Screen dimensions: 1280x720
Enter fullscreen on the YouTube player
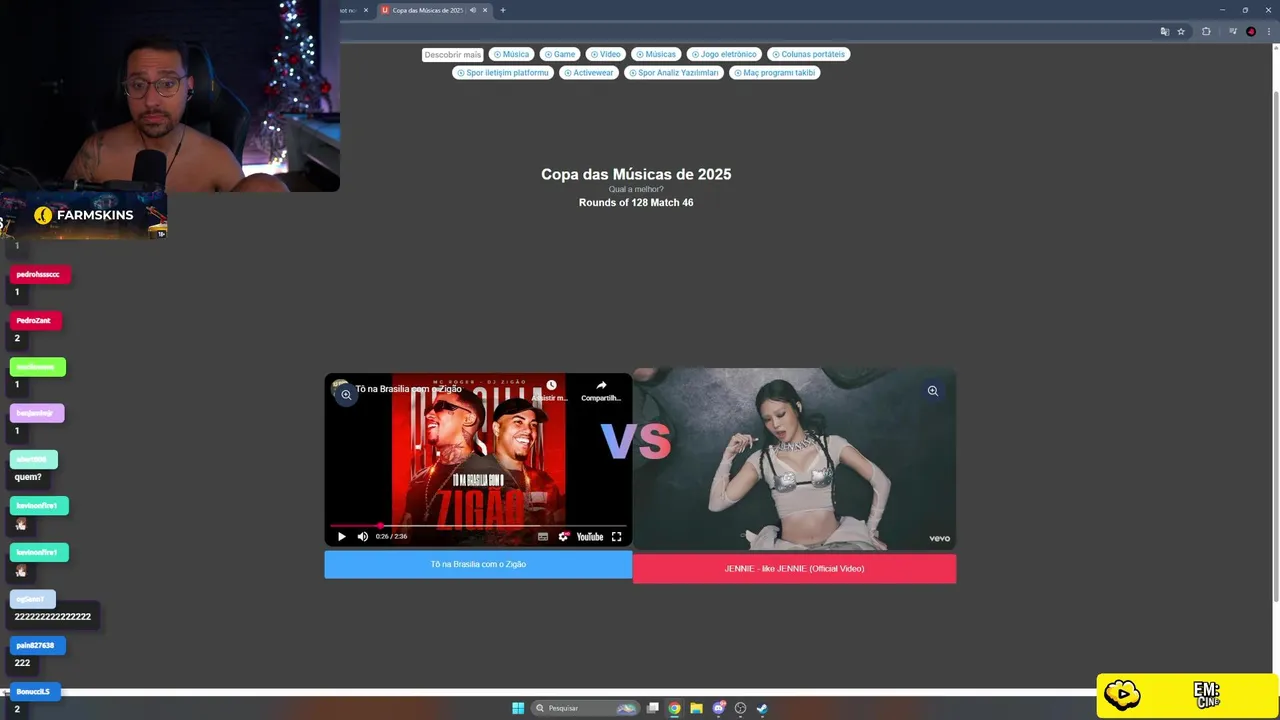(617, 537)
